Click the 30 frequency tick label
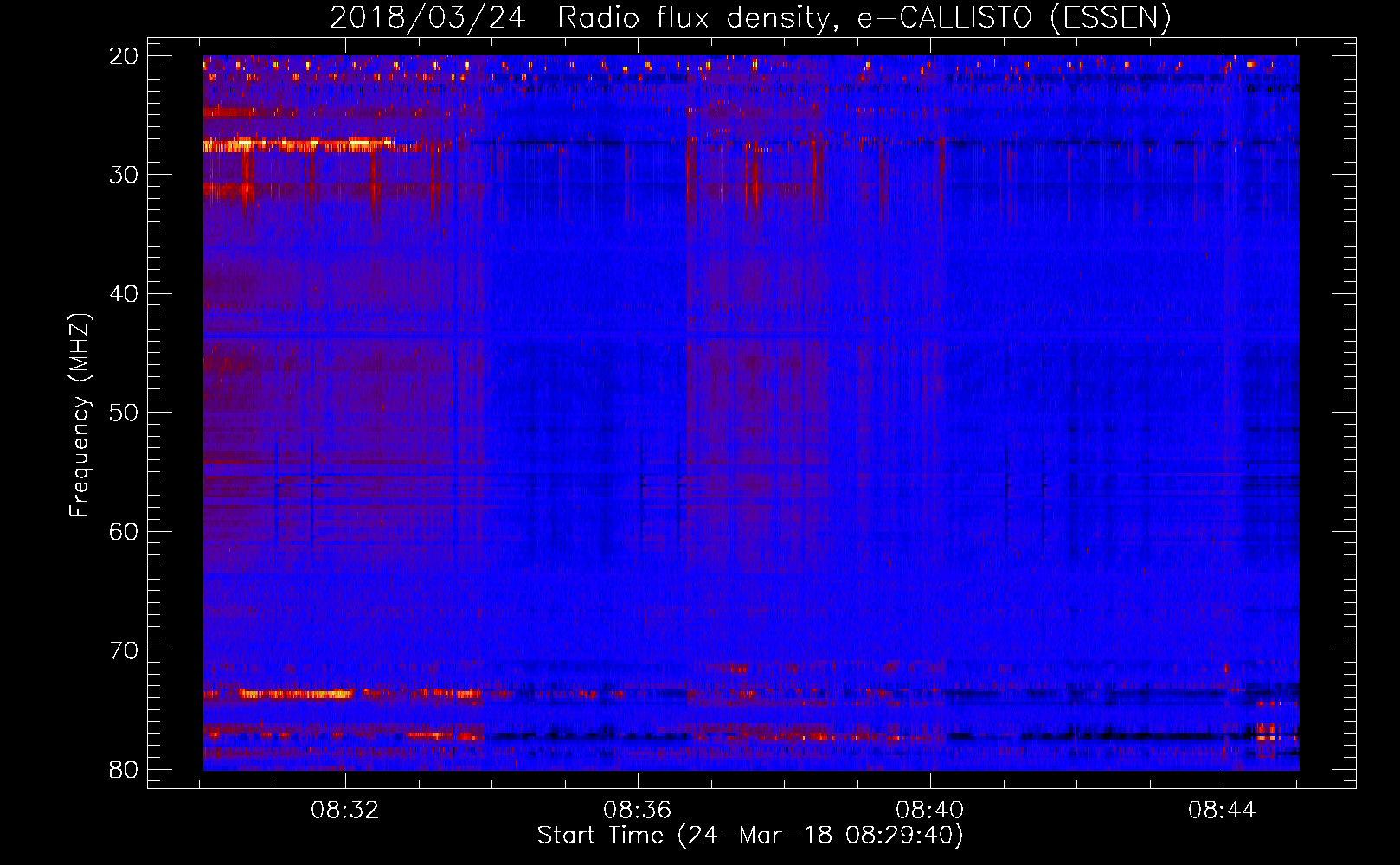 [125, 175]
